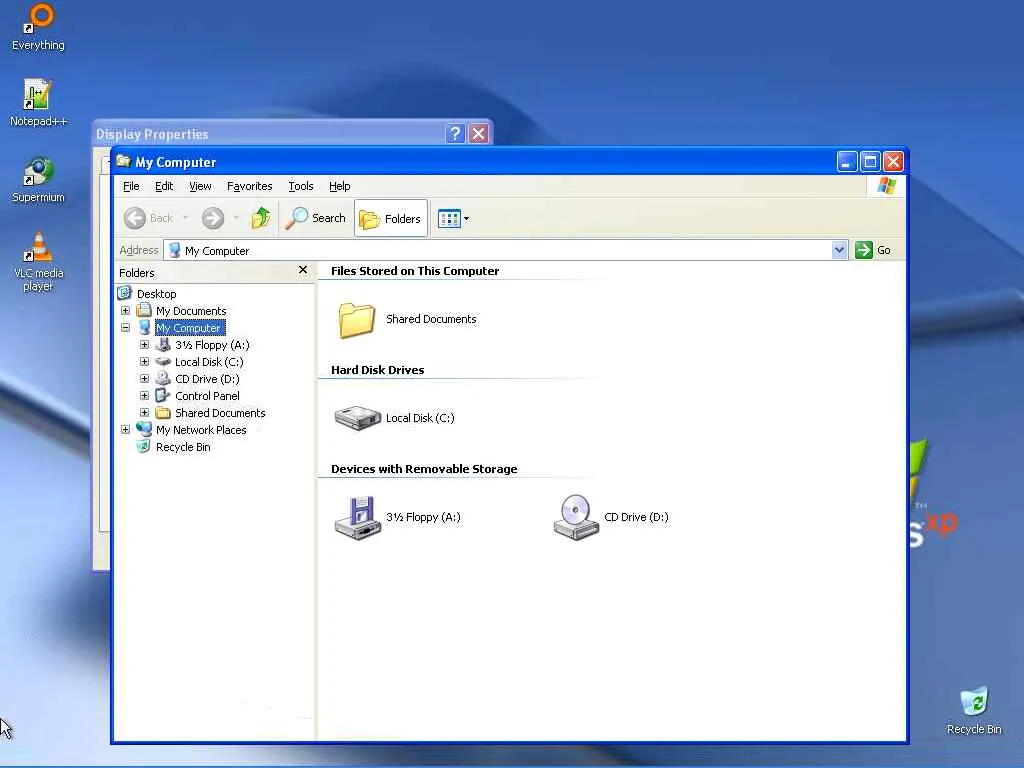This screenshot has height=768, width=1024.
Task: Select the VLC media player desktop icon
Action: pos(38,262)
